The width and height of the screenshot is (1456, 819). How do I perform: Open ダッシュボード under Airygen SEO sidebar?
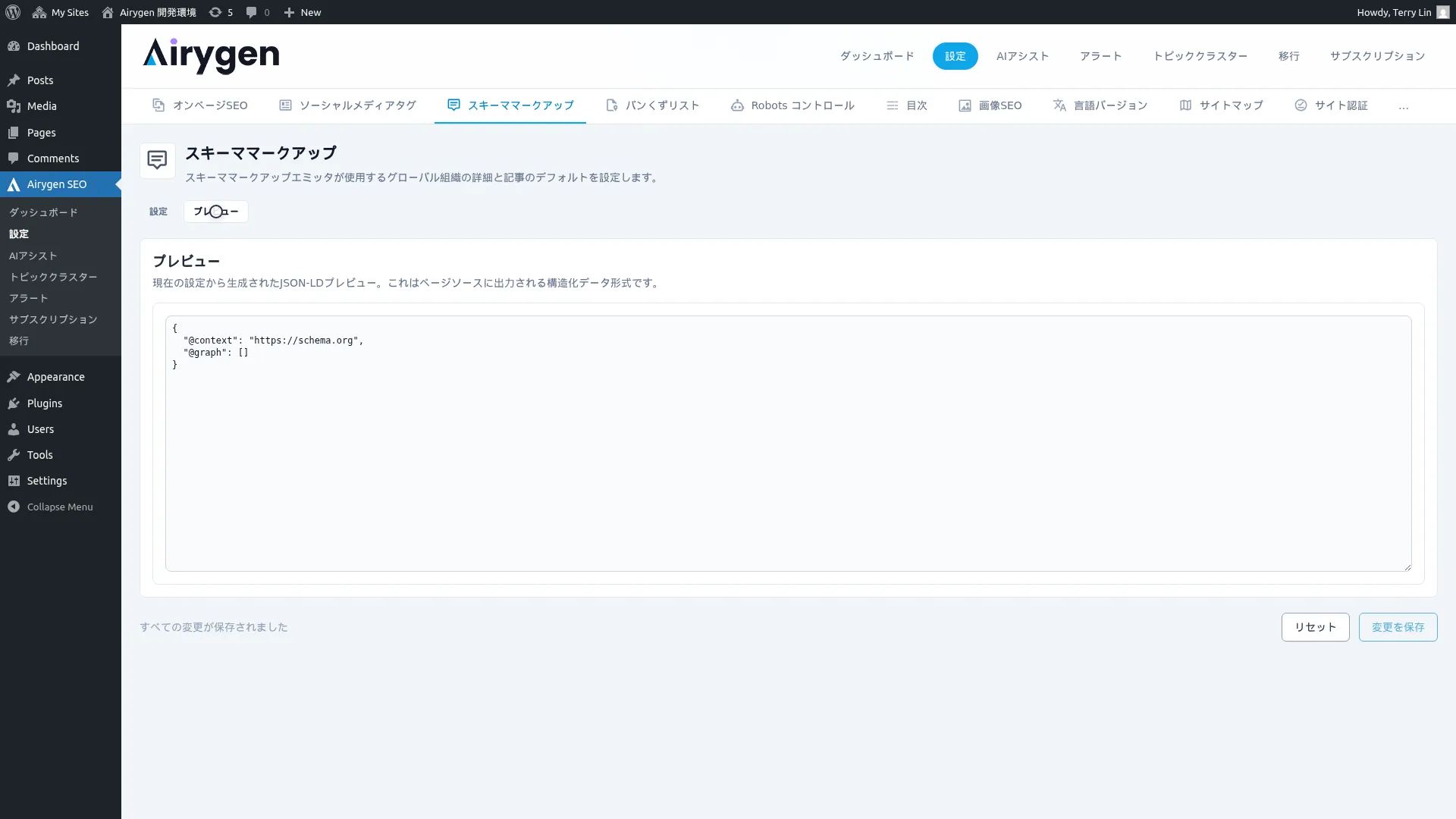tap(43, 212)
